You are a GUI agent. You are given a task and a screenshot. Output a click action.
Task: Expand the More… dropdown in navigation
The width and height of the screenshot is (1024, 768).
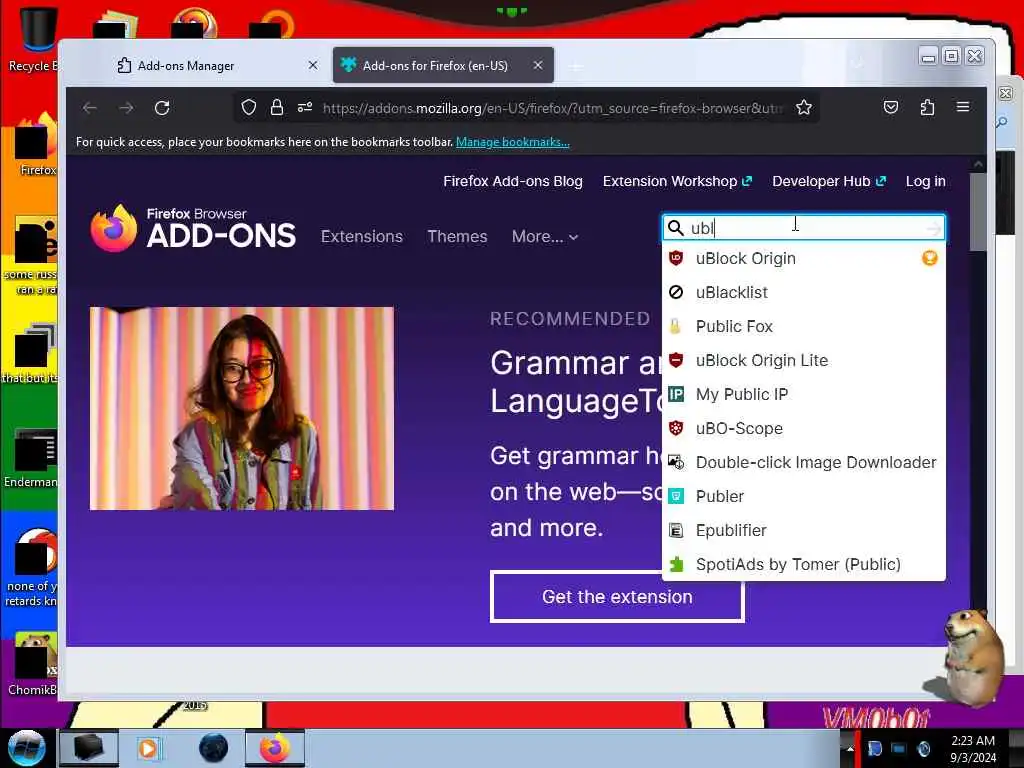point(545,236)
